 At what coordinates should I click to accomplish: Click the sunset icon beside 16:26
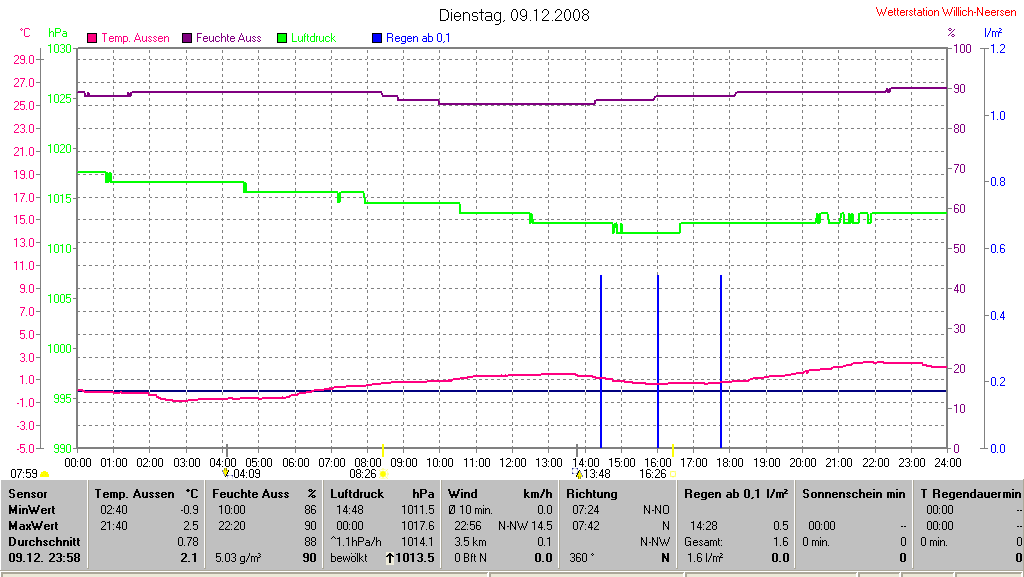point(673,475)
